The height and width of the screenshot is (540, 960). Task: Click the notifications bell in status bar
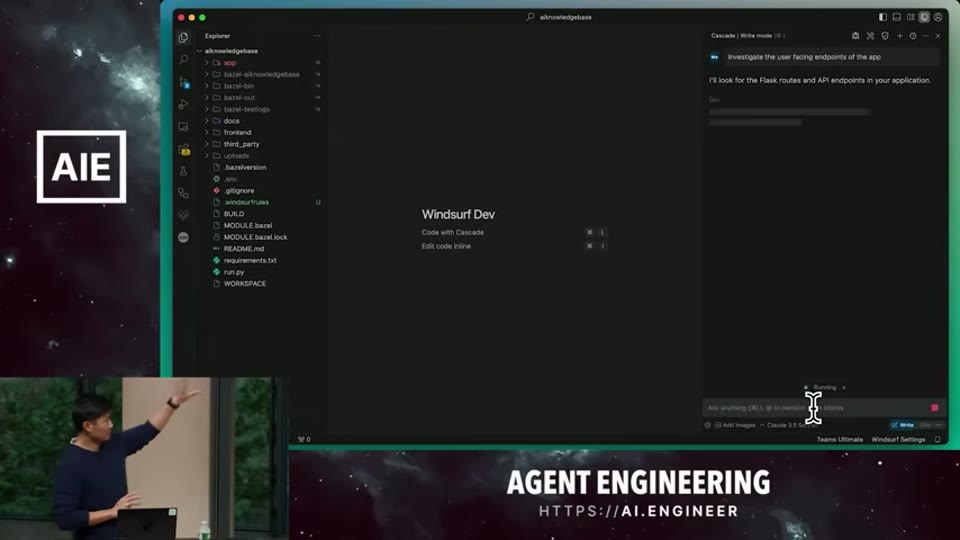tap(937, 439)
